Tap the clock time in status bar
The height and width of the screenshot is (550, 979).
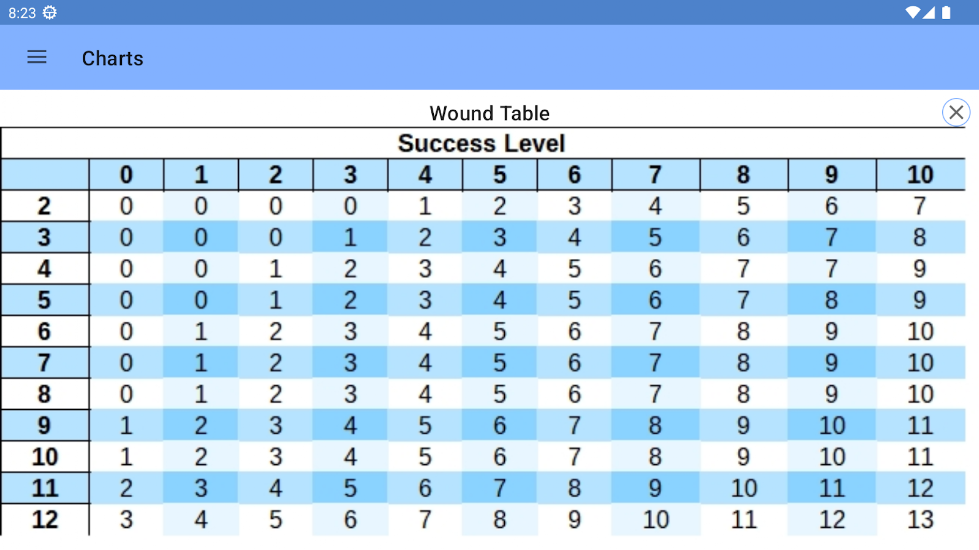pyautogui.click(x=22, y=13)
